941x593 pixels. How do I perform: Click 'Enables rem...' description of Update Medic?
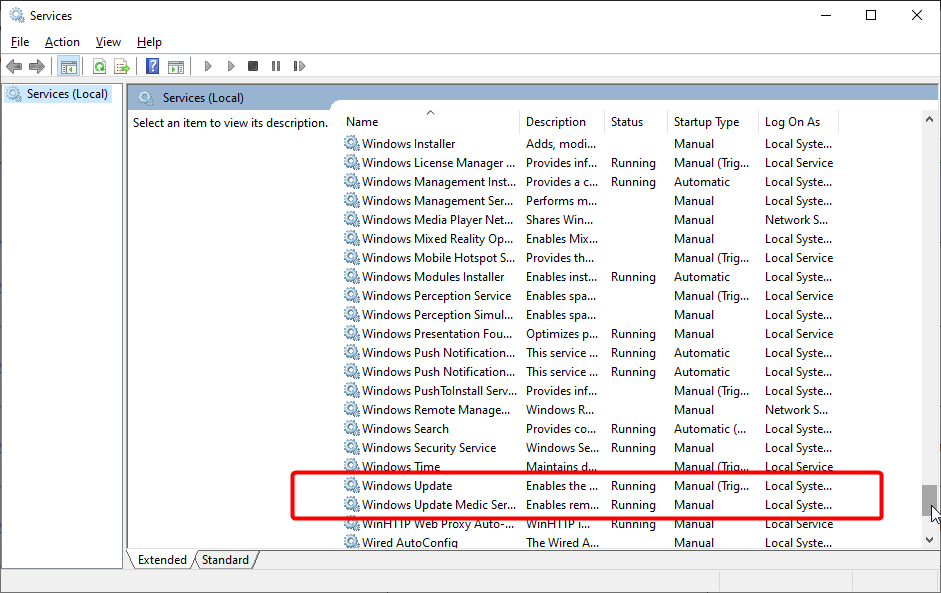tap(562, 505)
